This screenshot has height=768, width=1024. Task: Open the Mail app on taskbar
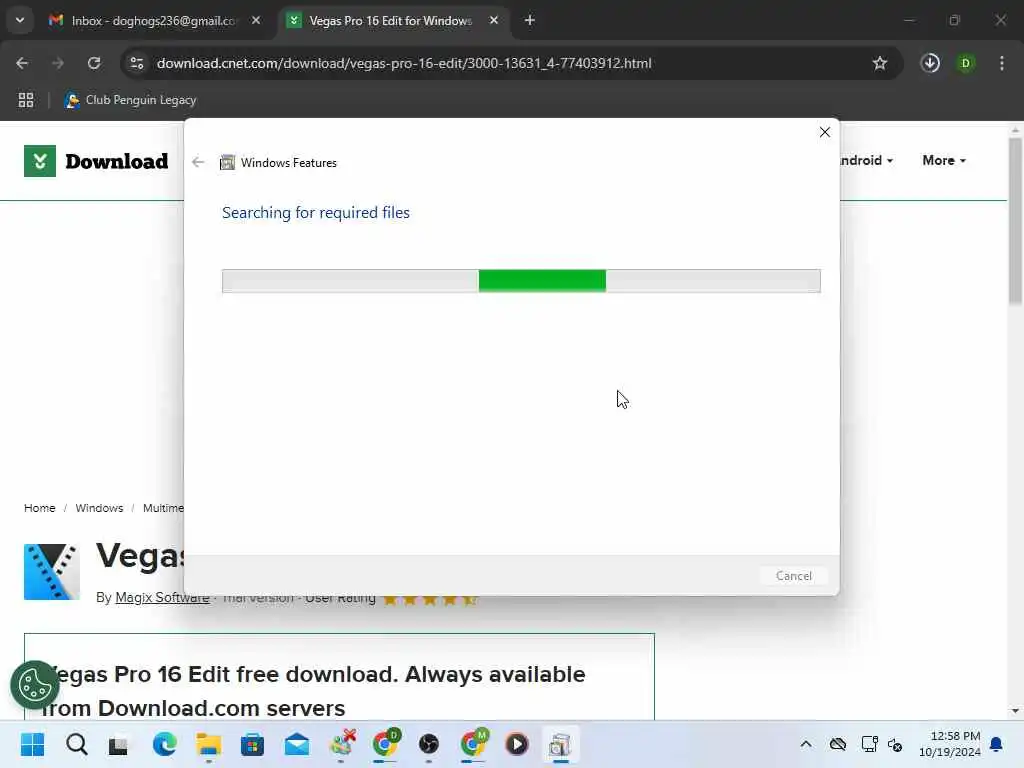pyautogui.click(x=296, y=744)
